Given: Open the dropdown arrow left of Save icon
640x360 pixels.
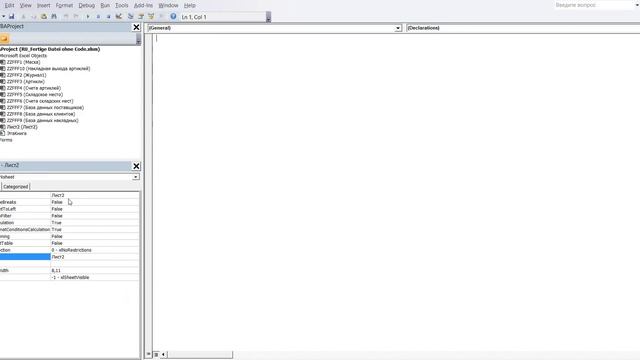Looking at the screenshot, I should 3,17.
